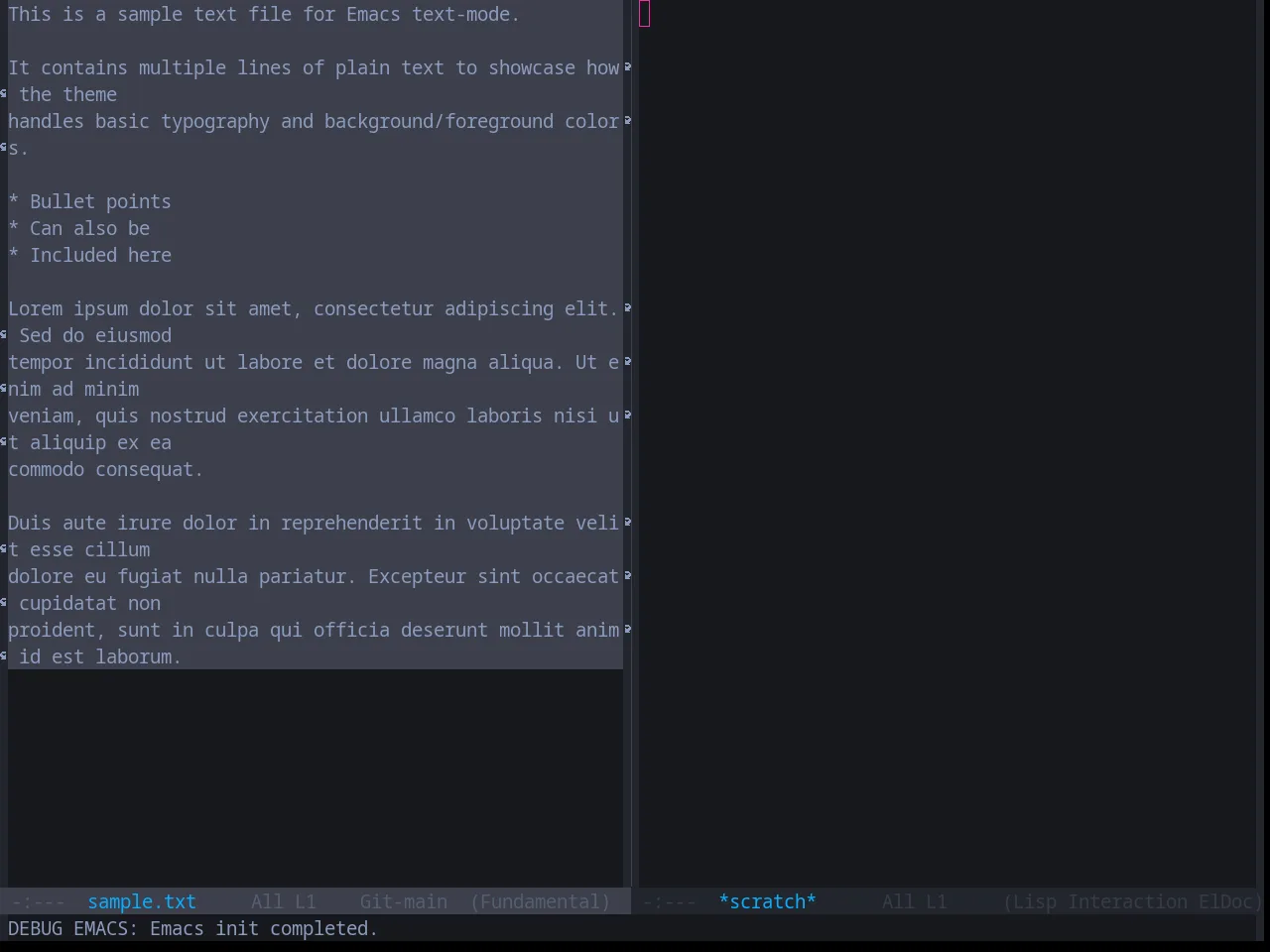
Task: Click Lisp Interaction mode name in scratch mode line
Action: tap(1099, 901)
